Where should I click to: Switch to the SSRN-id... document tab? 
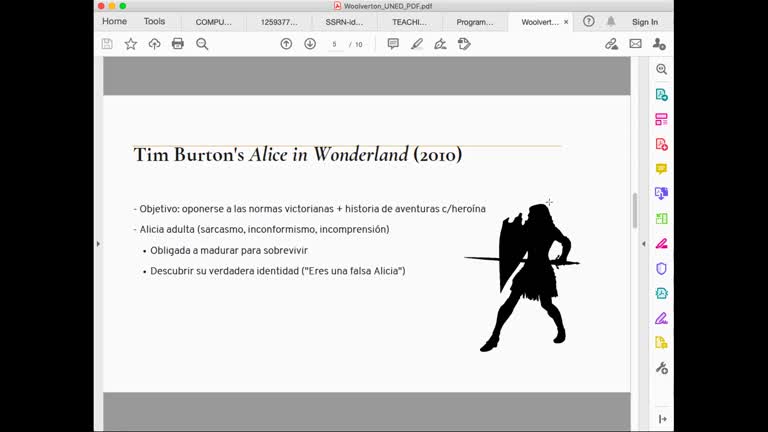tap(344, 22)
